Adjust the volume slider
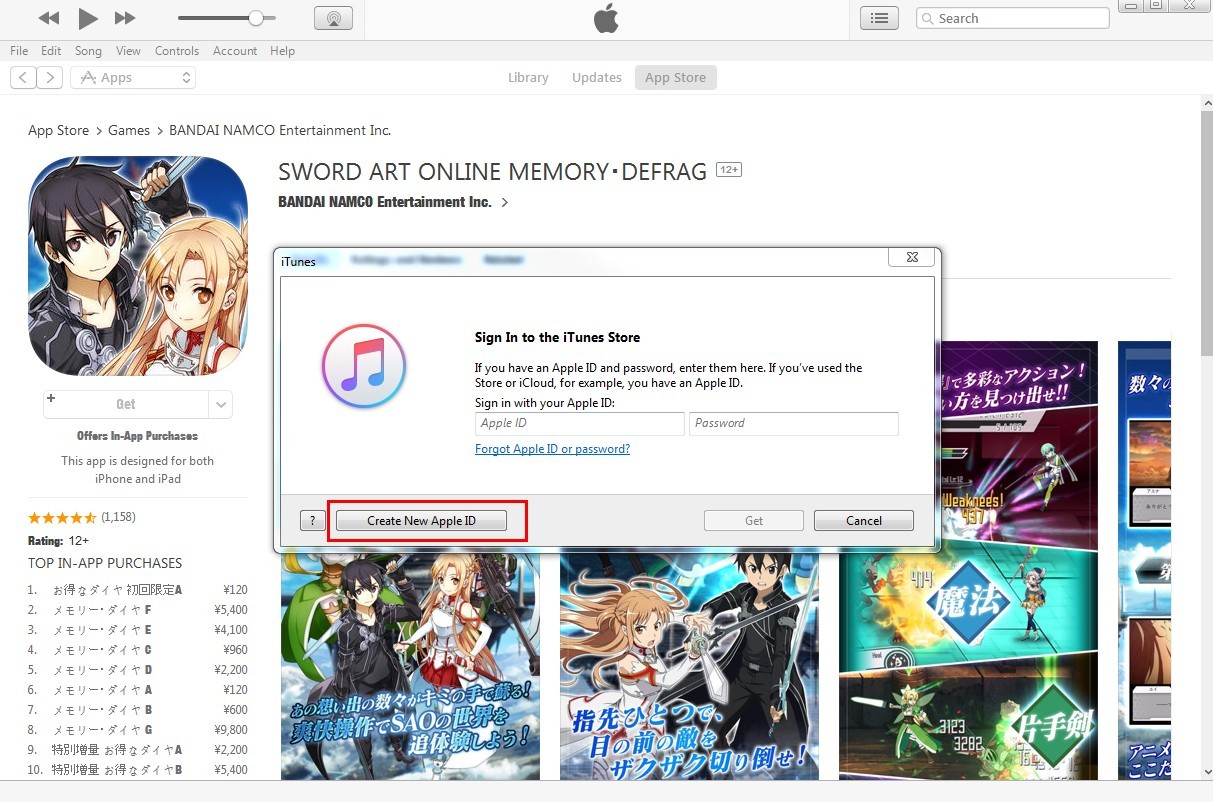The height and width of the screenshot is (802, 1213). 227,18
